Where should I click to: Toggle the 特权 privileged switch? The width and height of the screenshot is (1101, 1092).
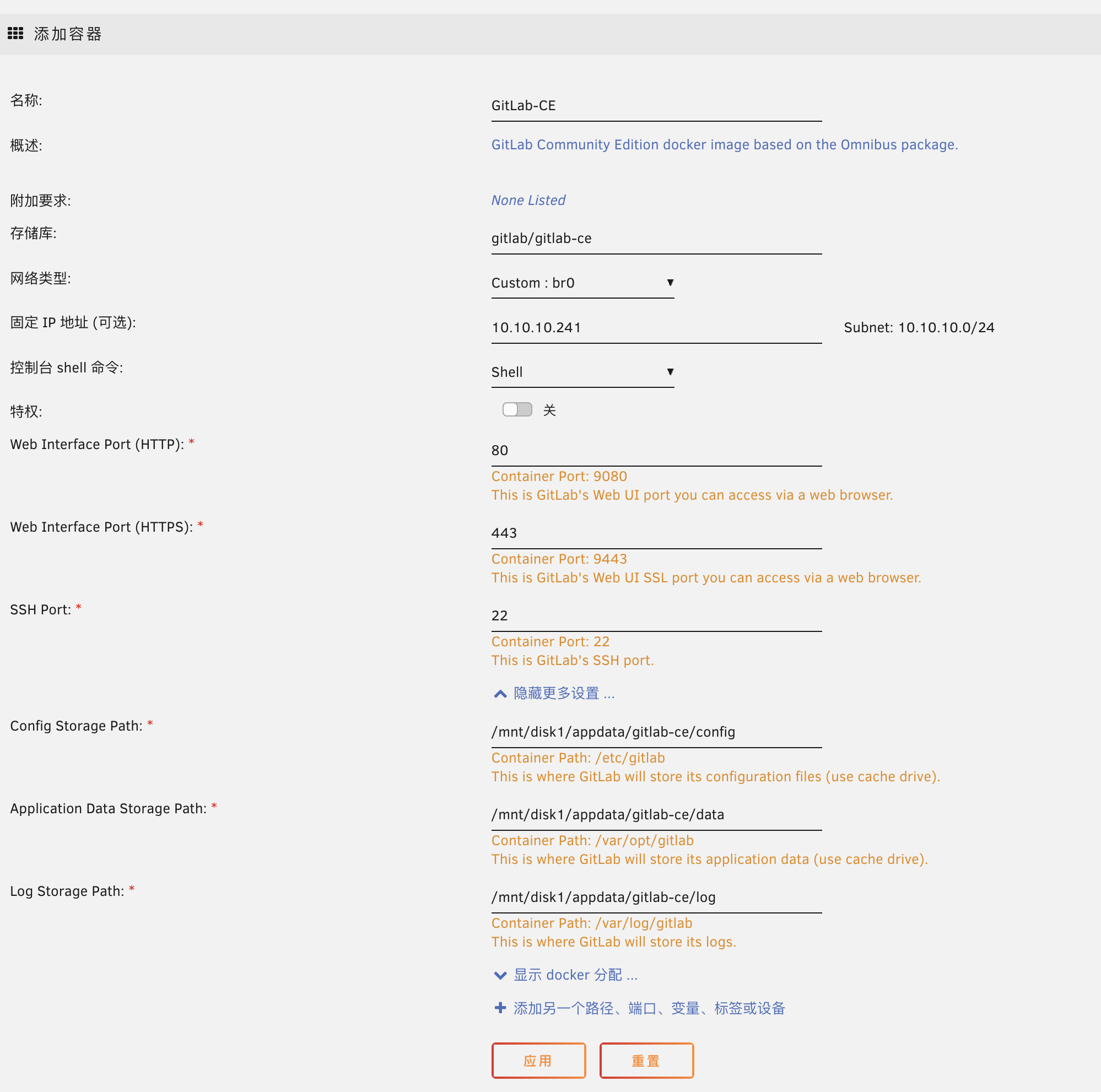517,409
